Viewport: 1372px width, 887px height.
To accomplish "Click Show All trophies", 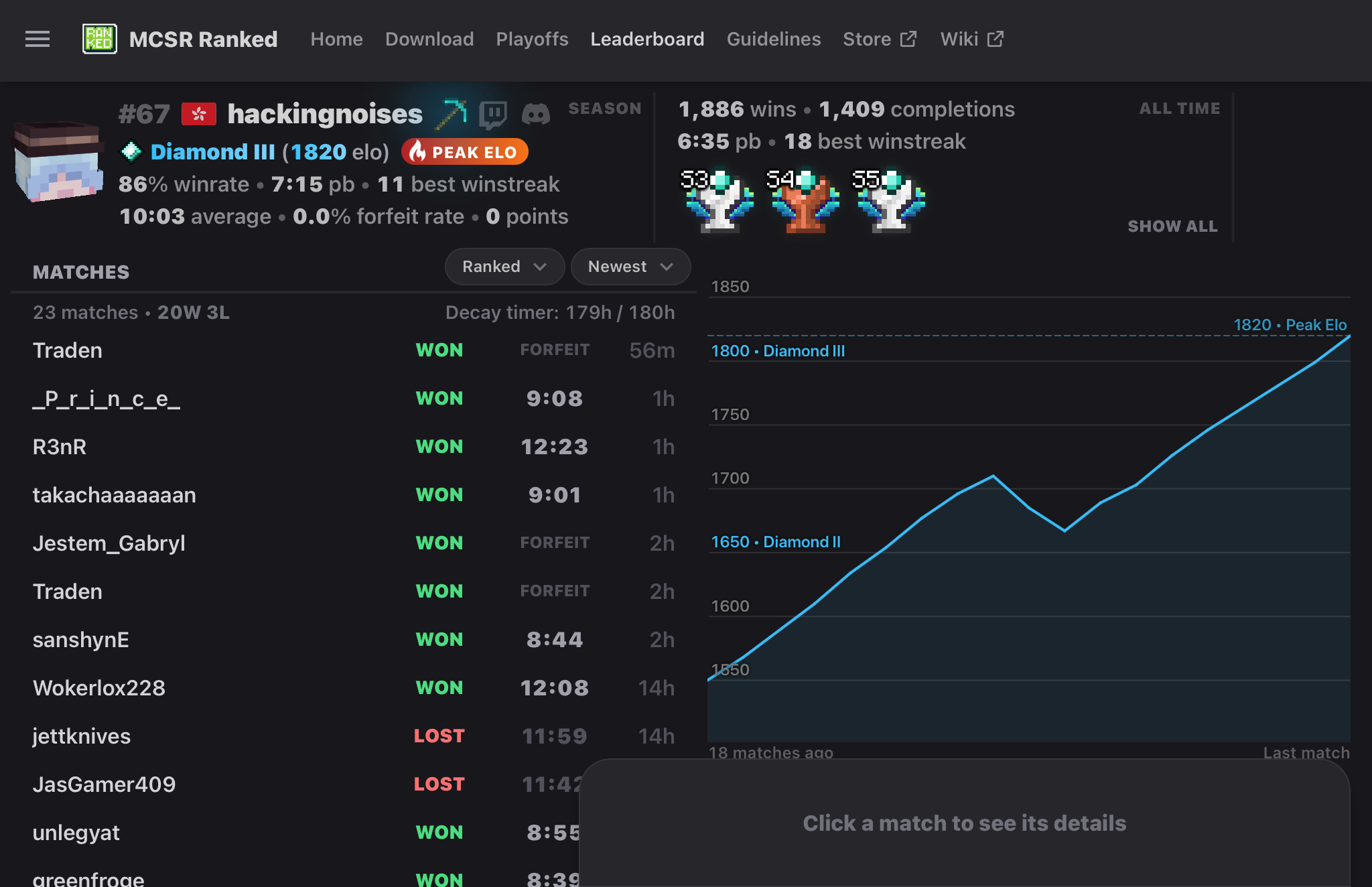I will [1172, 226].
